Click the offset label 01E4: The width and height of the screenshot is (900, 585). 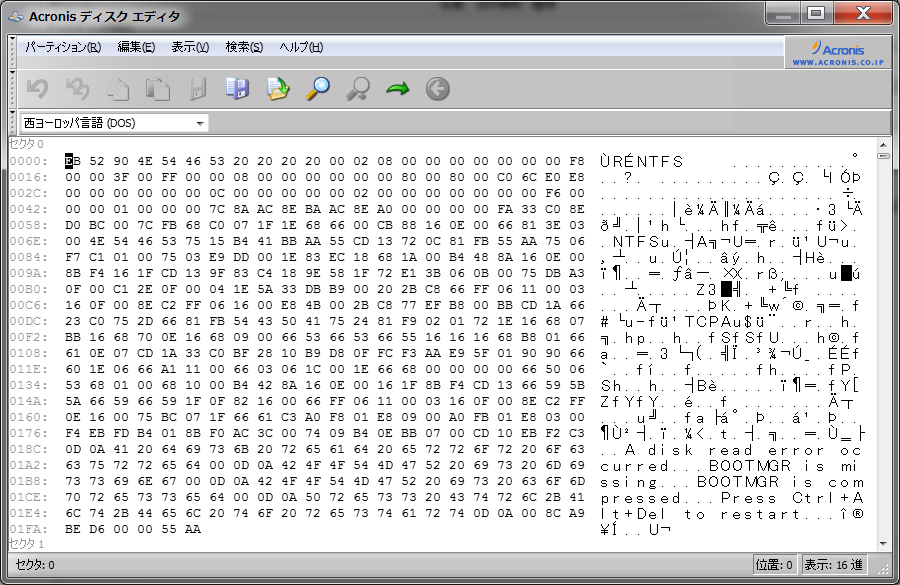coord(29,513)
